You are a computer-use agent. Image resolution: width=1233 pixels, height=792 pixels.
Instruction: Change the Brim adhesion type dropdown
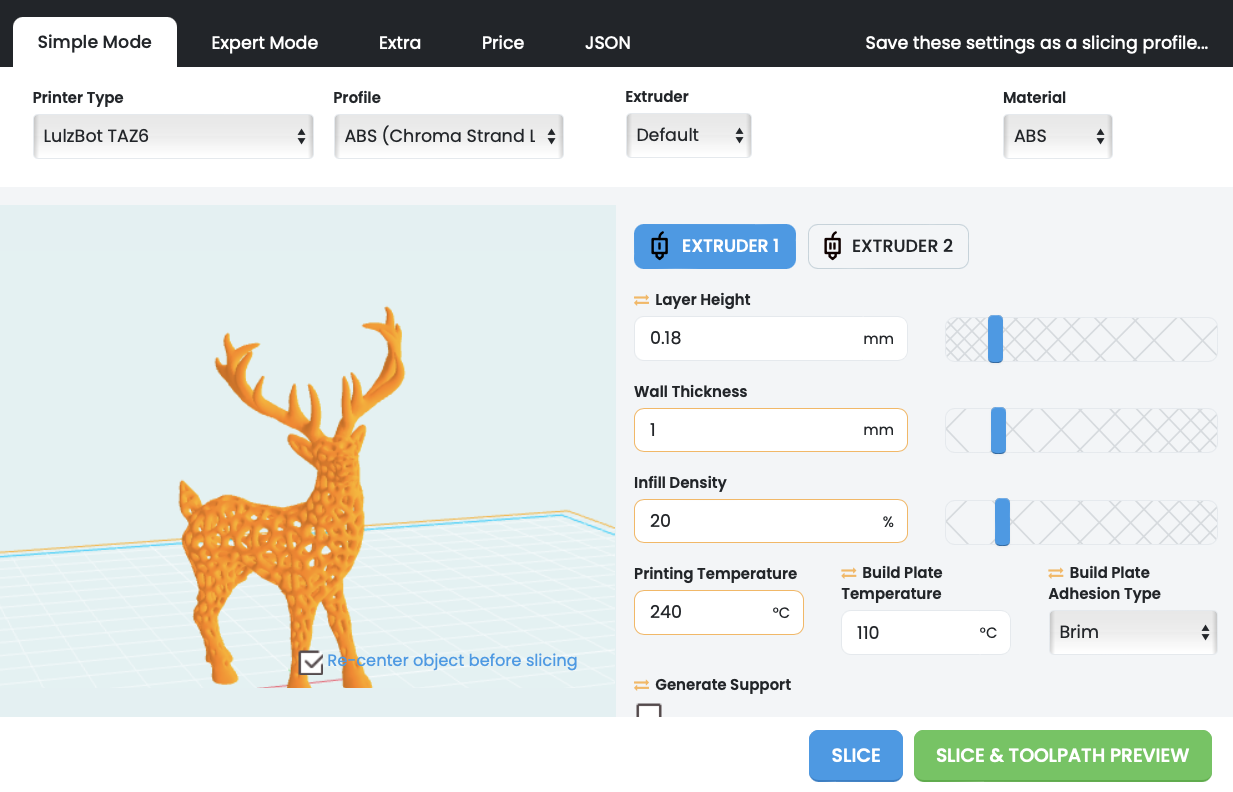pos(1132,632)
